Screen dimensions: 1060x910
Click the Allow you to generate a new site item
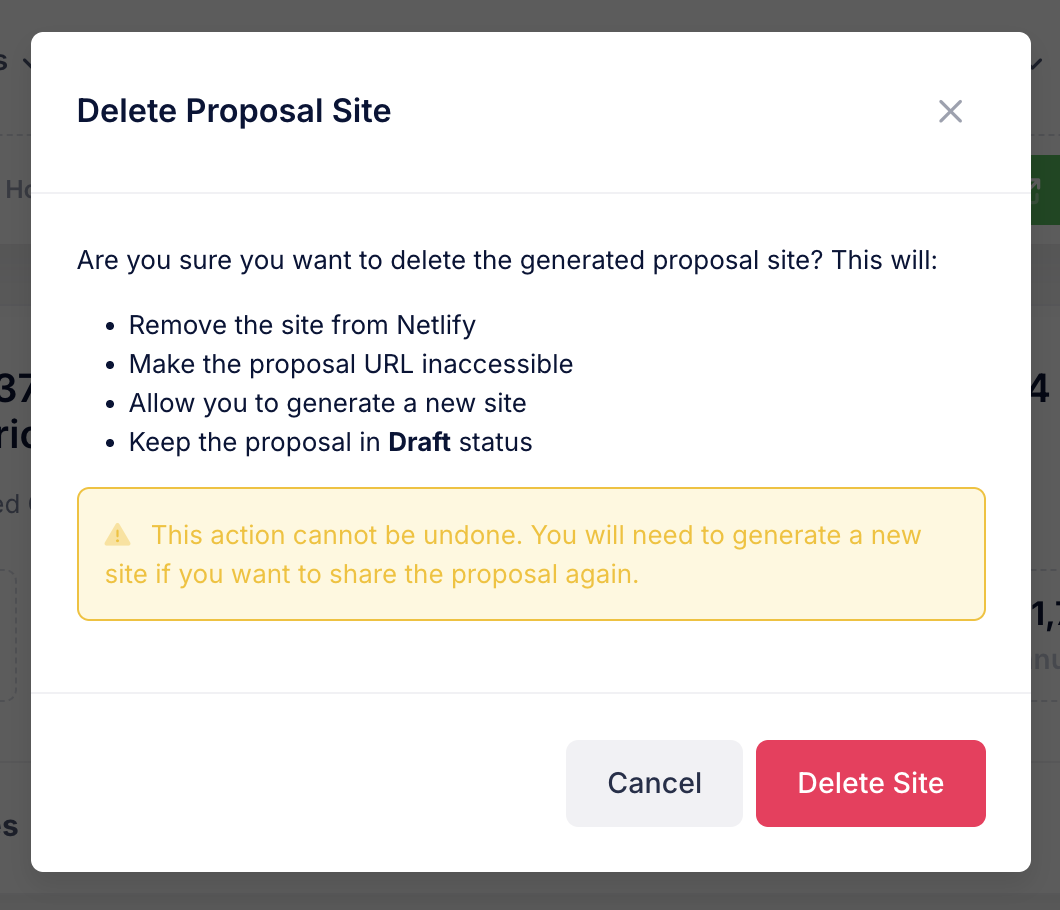point(326,403)
